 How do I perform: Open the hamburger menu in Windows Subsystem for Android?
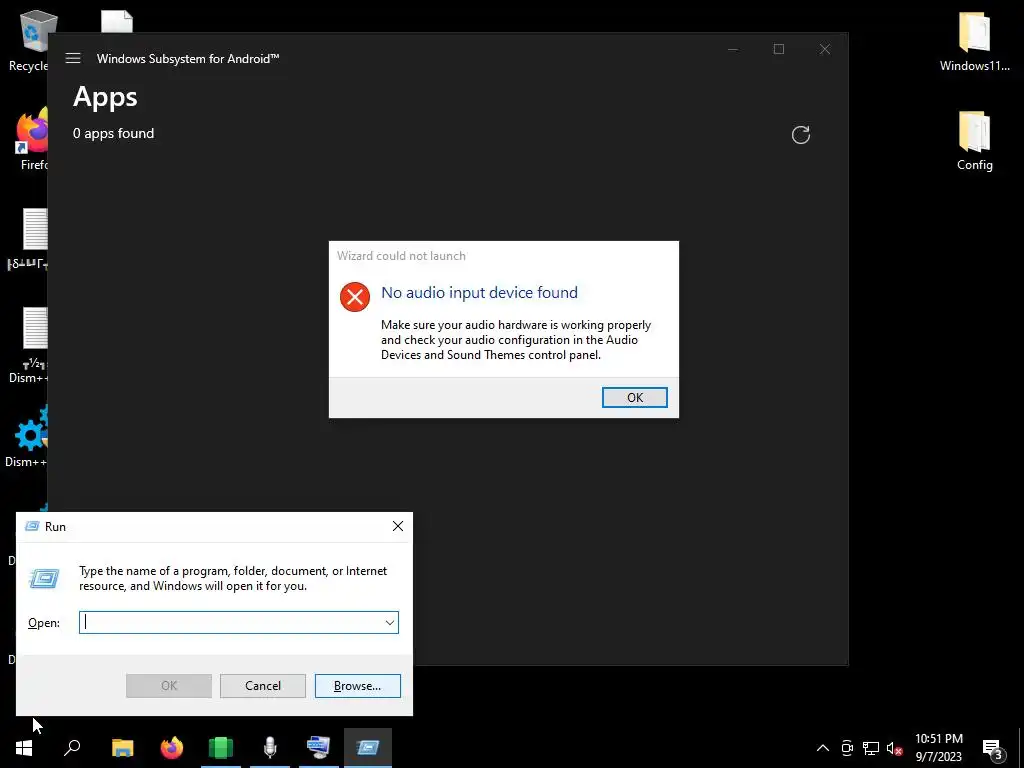coord(73,58)
